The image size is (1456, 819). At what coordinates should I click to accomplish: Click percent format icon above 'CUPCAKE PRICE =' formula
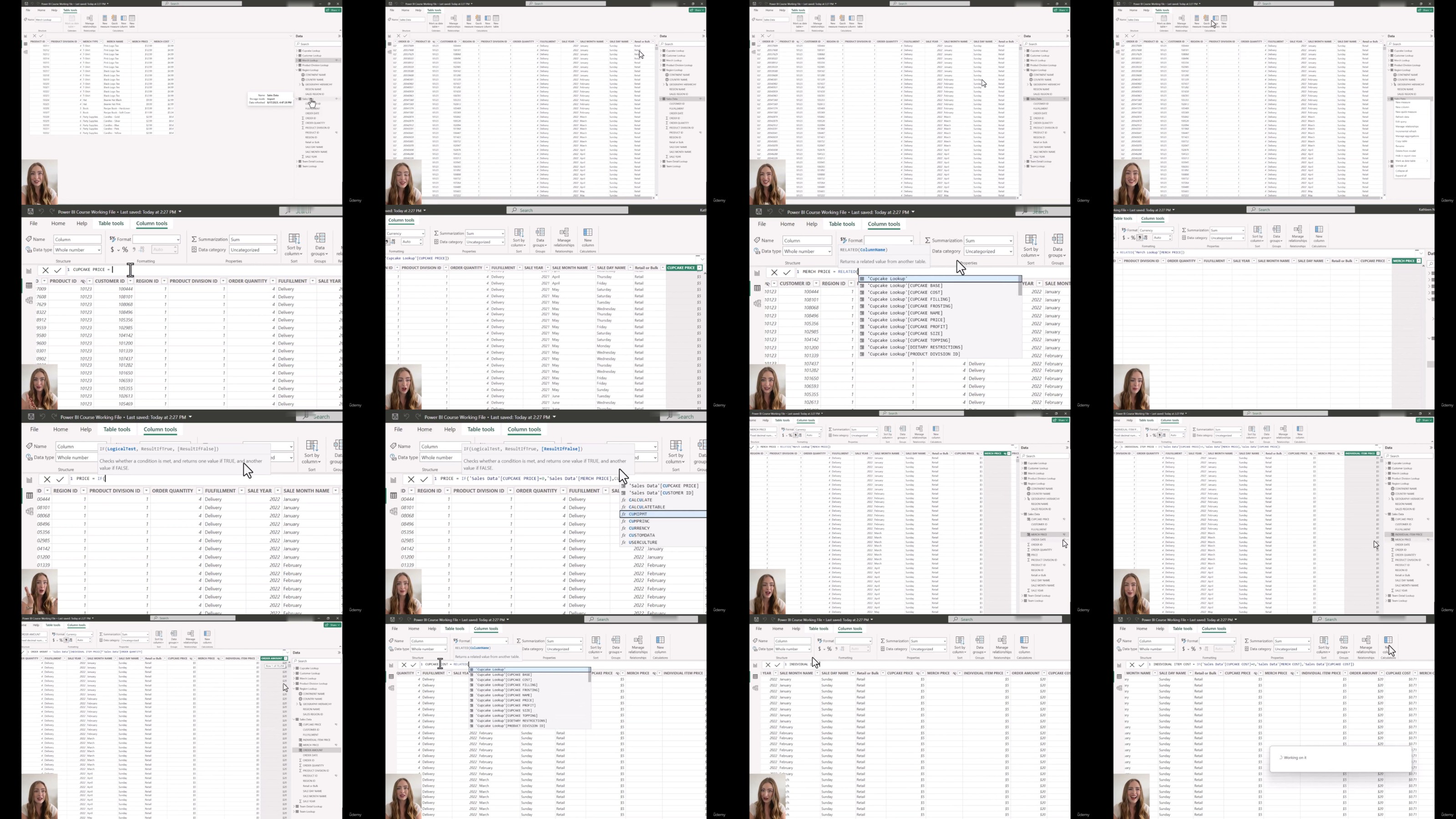(x=125, y=250)
